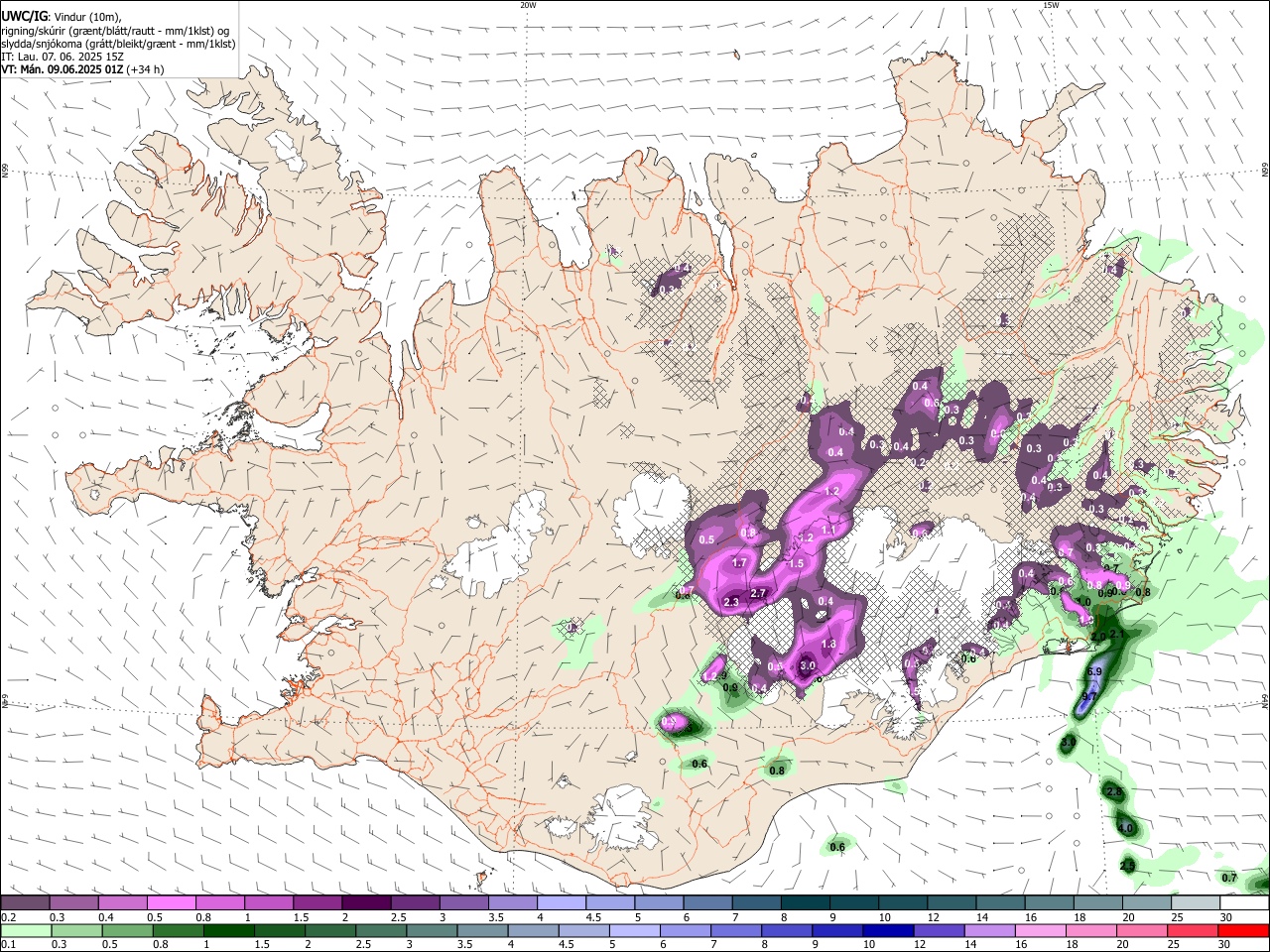Click the 2.5 rain value on the map
1270x952 pixels.
pyautogui.click(x=1127, y=867)
